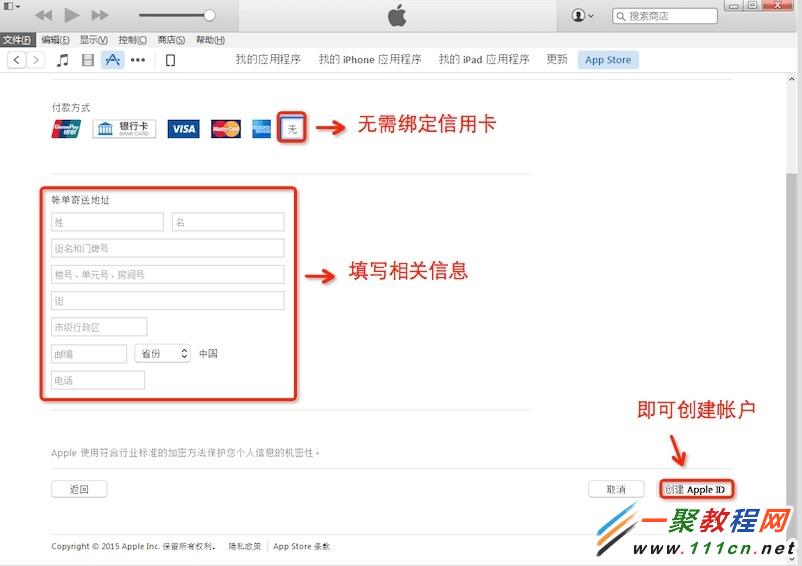Open the 显示 menu
This screenshot has height=566, width=802.
[x=93, y=40]
